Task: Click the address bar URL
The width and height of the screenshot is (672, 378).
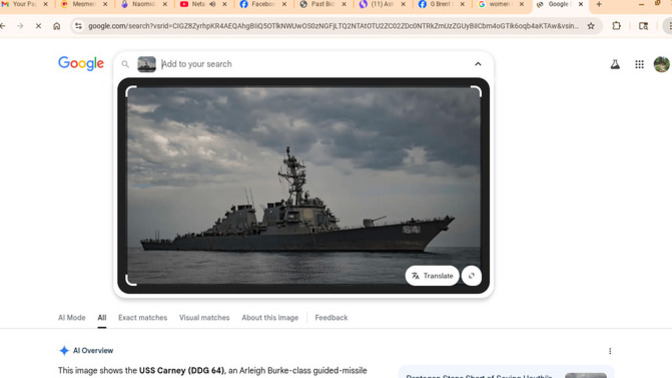Action: [333, 26]
